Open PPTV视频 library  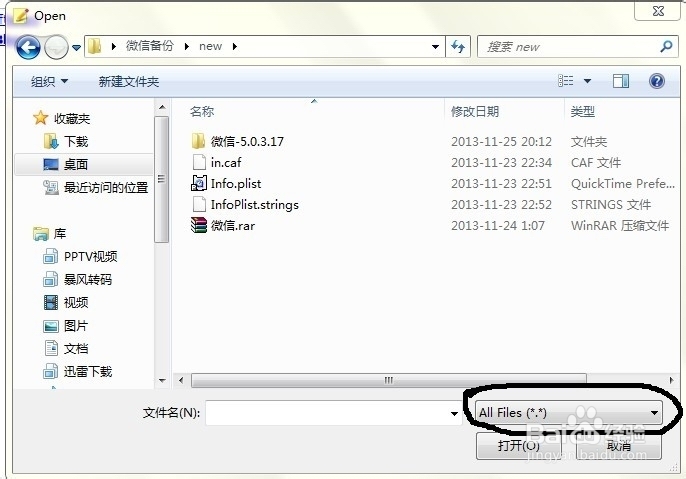pyautogui.click(x=91, y=256)
